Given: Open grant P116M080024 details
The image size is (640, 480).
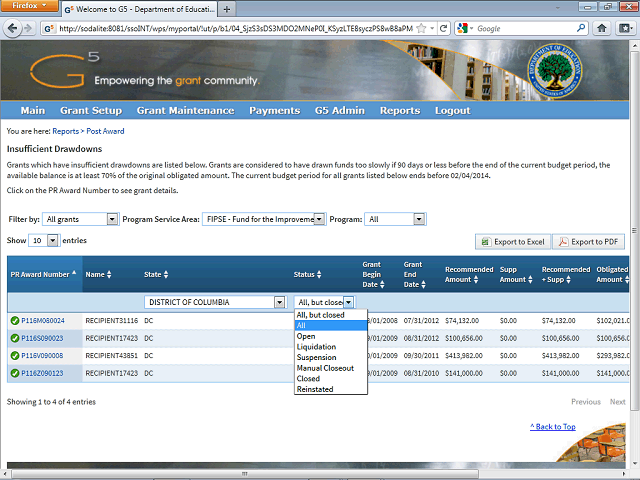Looking at the screenshot, I should click(43, 321).
